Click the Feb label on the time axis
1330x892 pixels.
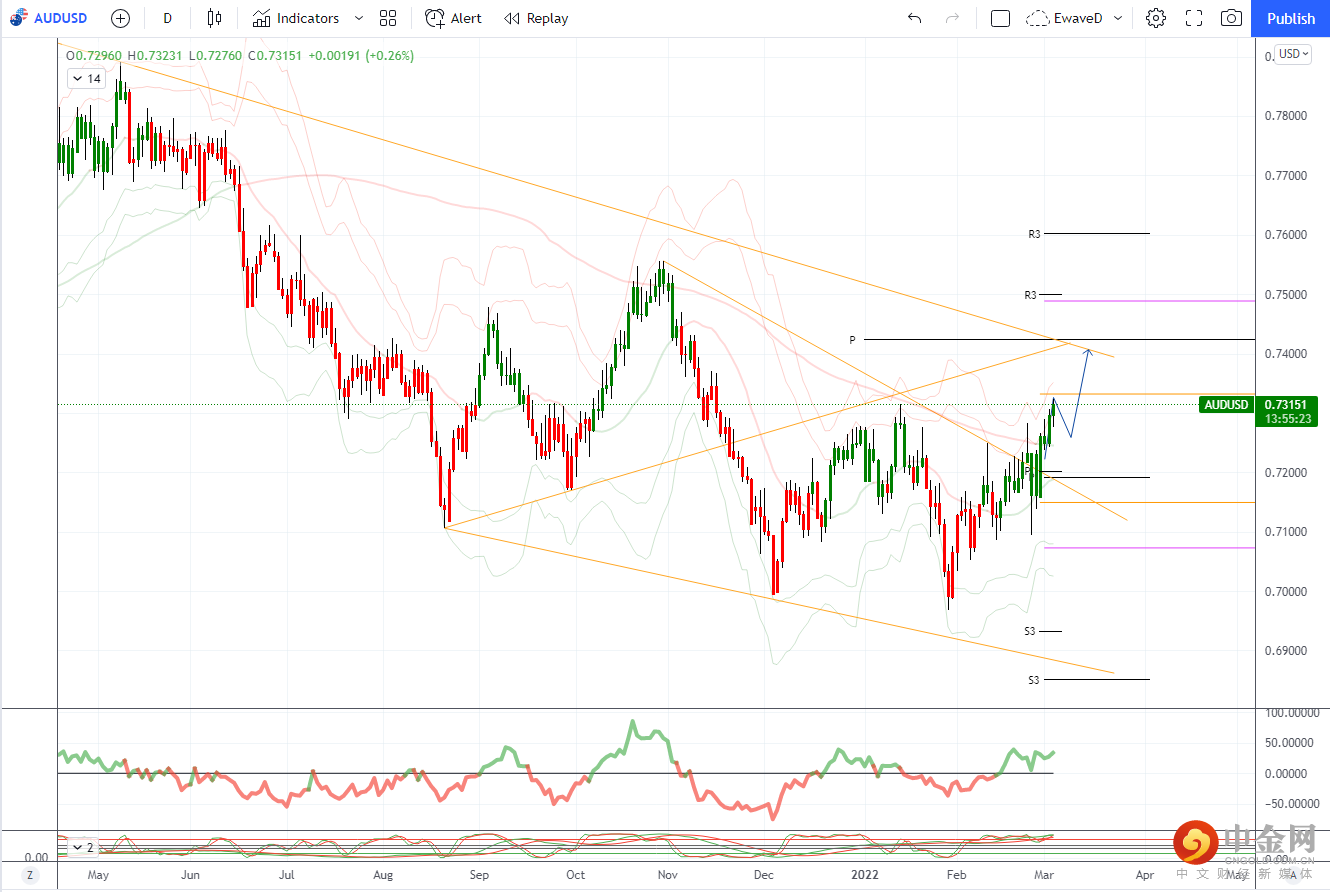point(957,875)
